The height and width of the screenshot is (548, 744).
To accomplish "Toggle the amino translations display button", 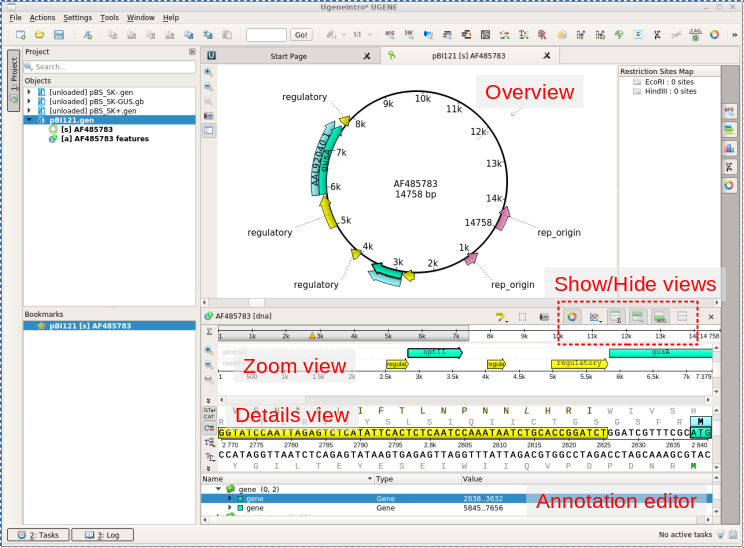I will [209, 443].
